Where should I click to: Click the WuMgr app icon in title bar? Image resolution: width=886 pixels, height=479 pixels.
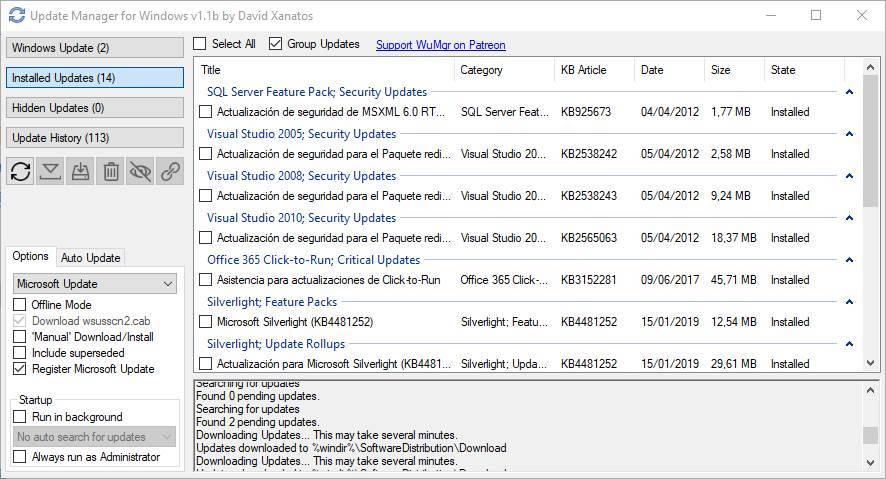(x=16, y=15)
